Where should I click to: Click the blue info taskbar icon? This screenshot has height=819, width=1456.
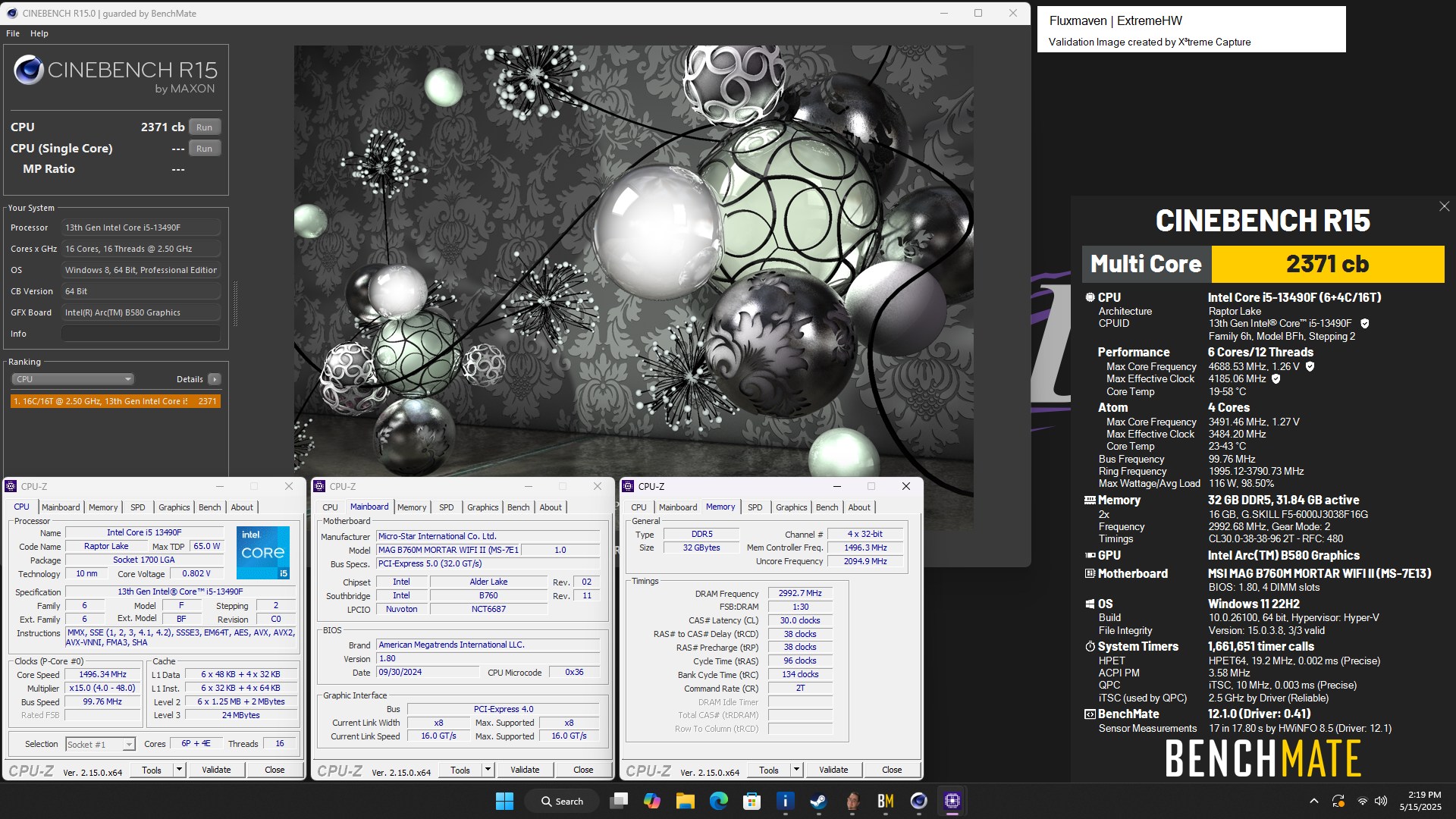786,801
